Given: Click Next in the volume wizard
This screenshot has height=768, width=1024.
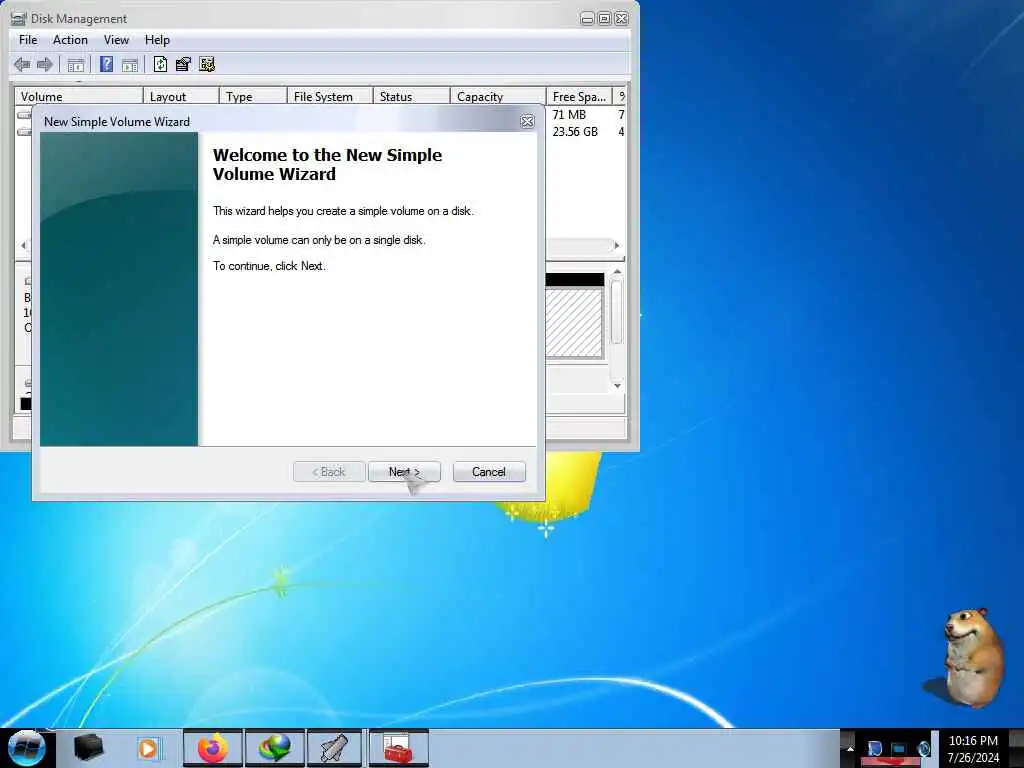Looking at the screenshot, I should [404, 472].
